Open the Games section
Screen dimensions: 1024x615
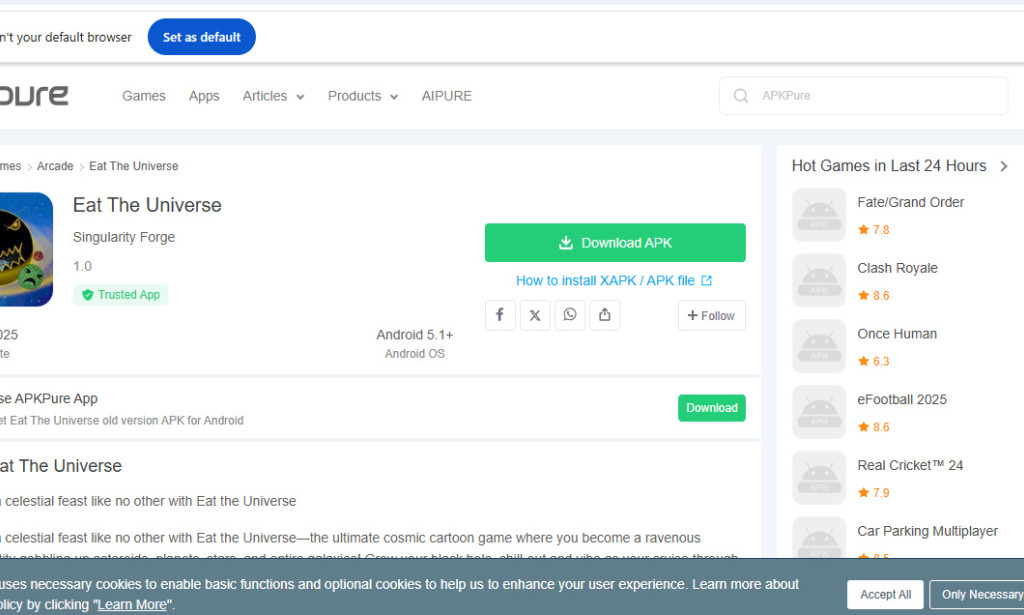click(x=143, y=95)
